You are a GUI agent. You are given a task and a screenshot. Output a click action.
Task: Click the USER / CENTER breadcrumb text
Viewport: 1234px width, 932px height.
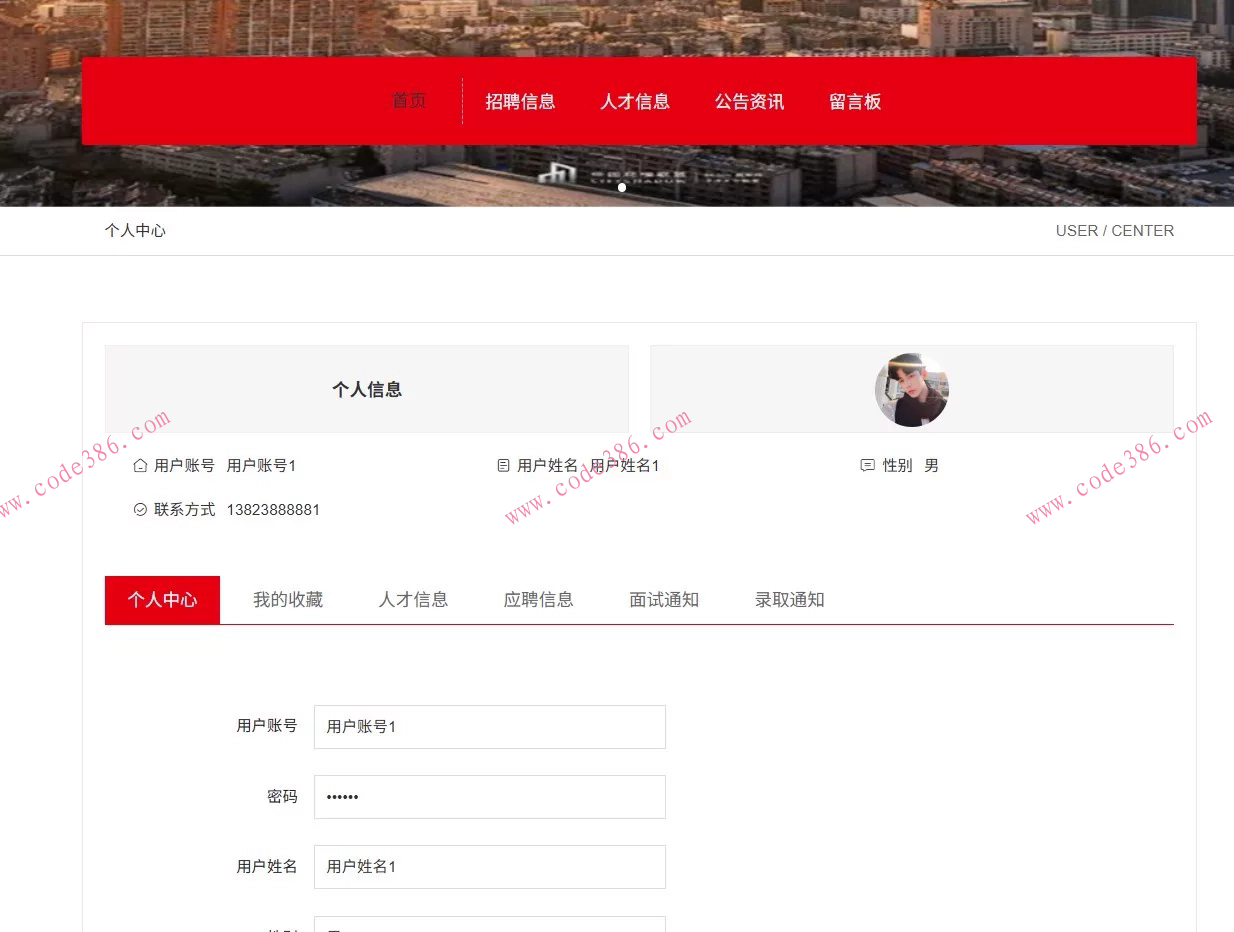pyautogui.click(x=1115, y=230)
